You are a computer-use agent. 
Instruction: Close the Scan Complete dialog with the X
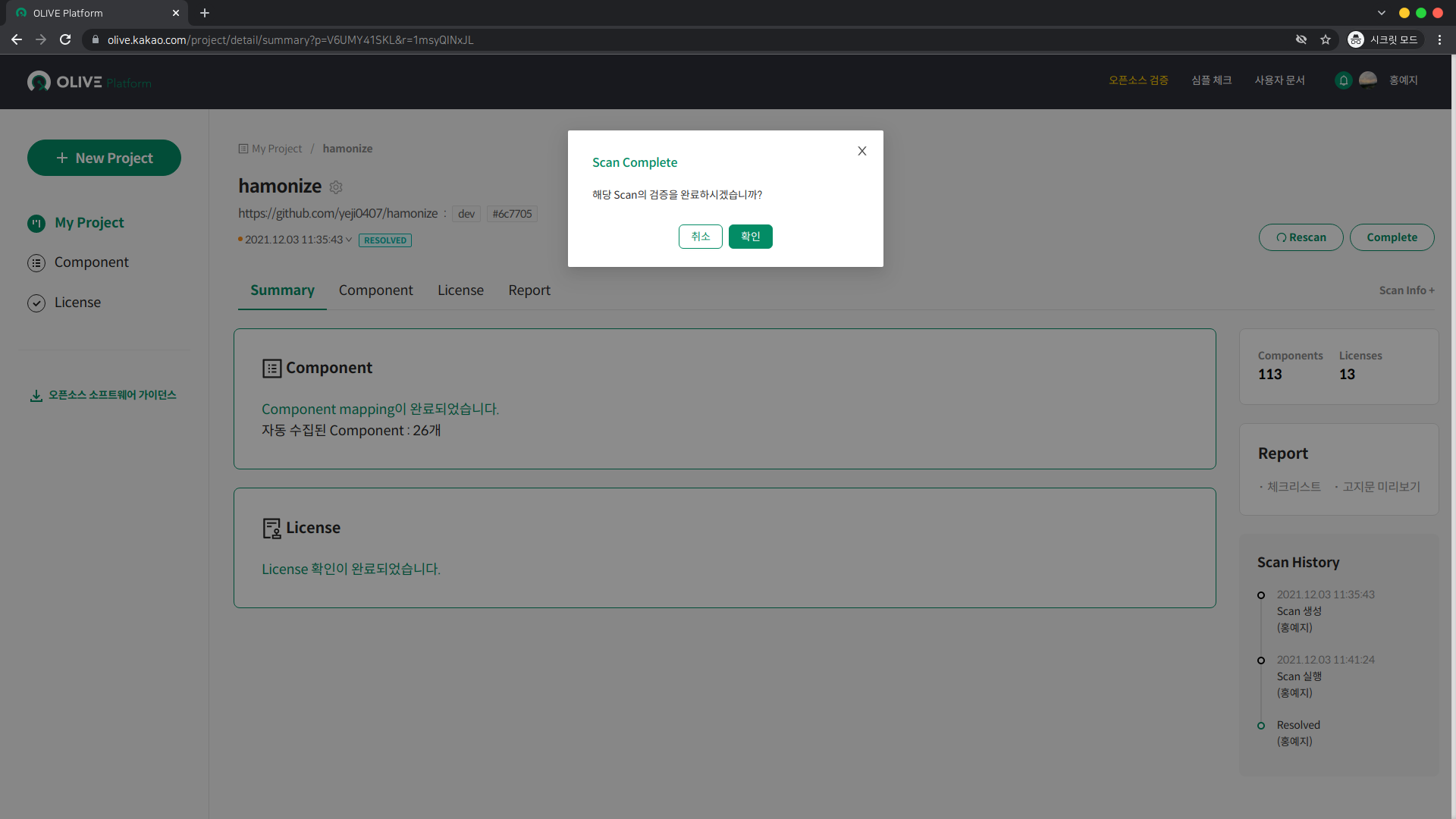[x=862, y=151]
